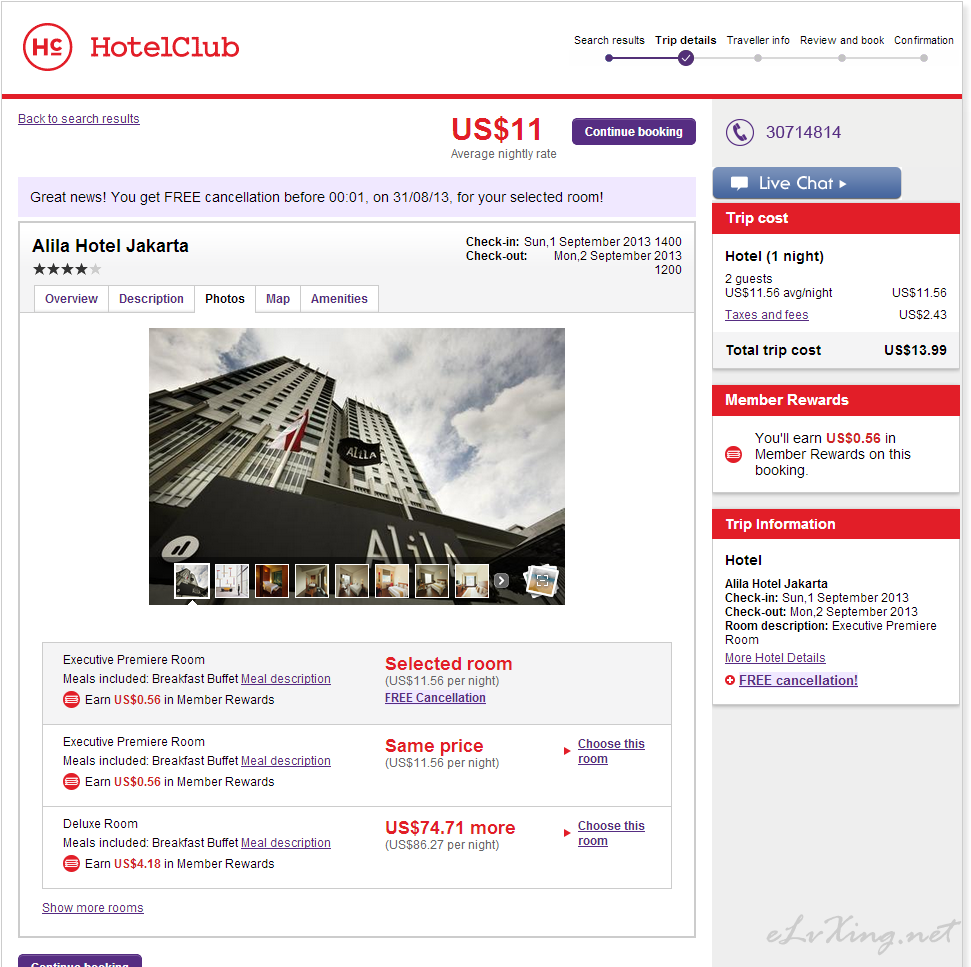This screenshot has width=971, height=967.
Task: Click Member Rewards coin icon in sidebar
Action: pyautogui.click(x=733, y=454)
